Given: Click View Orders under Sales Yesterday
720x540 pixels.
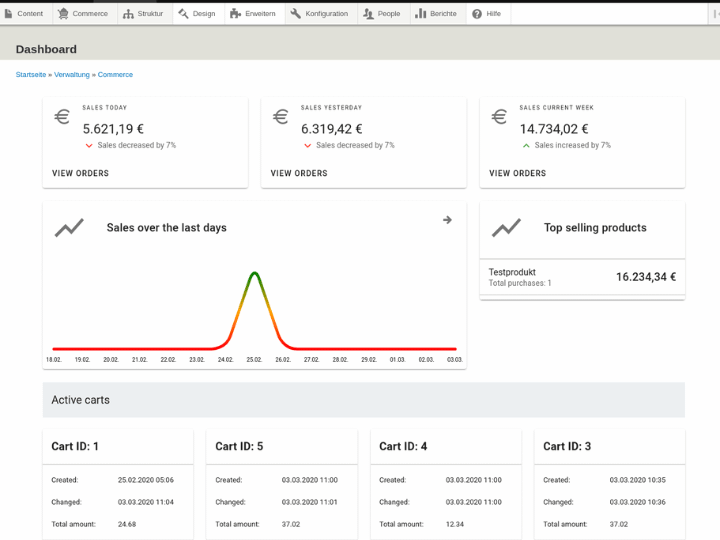Looking at the screenshot, I should coord(299,173).
